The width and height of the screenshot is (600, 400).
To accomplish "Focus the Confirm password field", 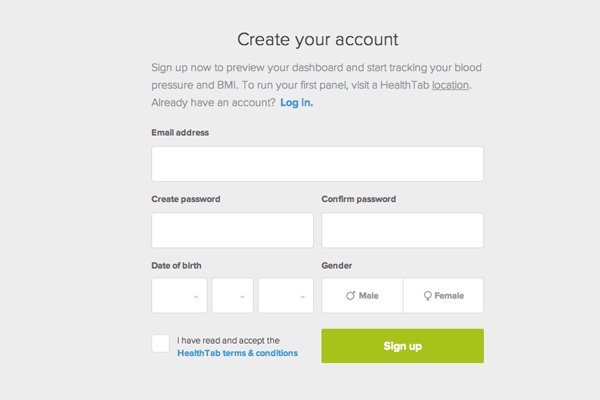I will pos(403,230).
